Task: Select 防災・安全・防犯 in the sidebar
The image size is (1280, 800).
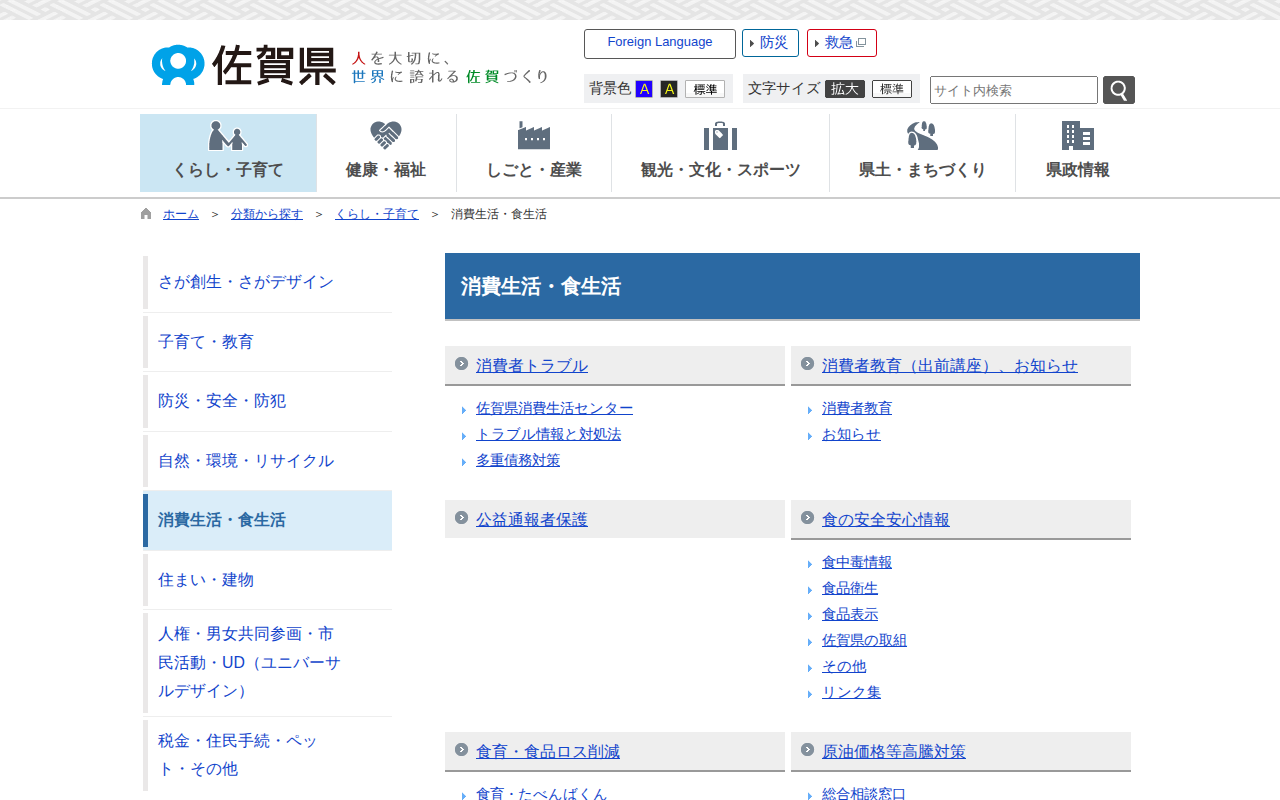Action: [x=222, y=401]
